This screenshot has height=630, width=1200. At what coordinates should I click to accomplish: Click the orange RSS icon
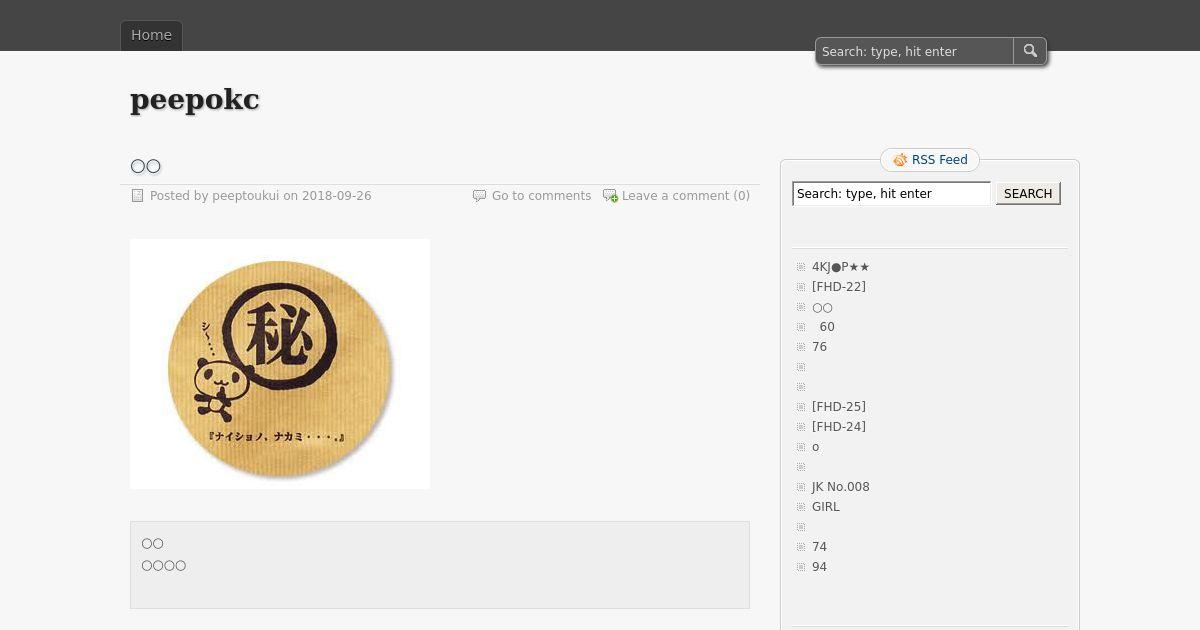point(900,160)
